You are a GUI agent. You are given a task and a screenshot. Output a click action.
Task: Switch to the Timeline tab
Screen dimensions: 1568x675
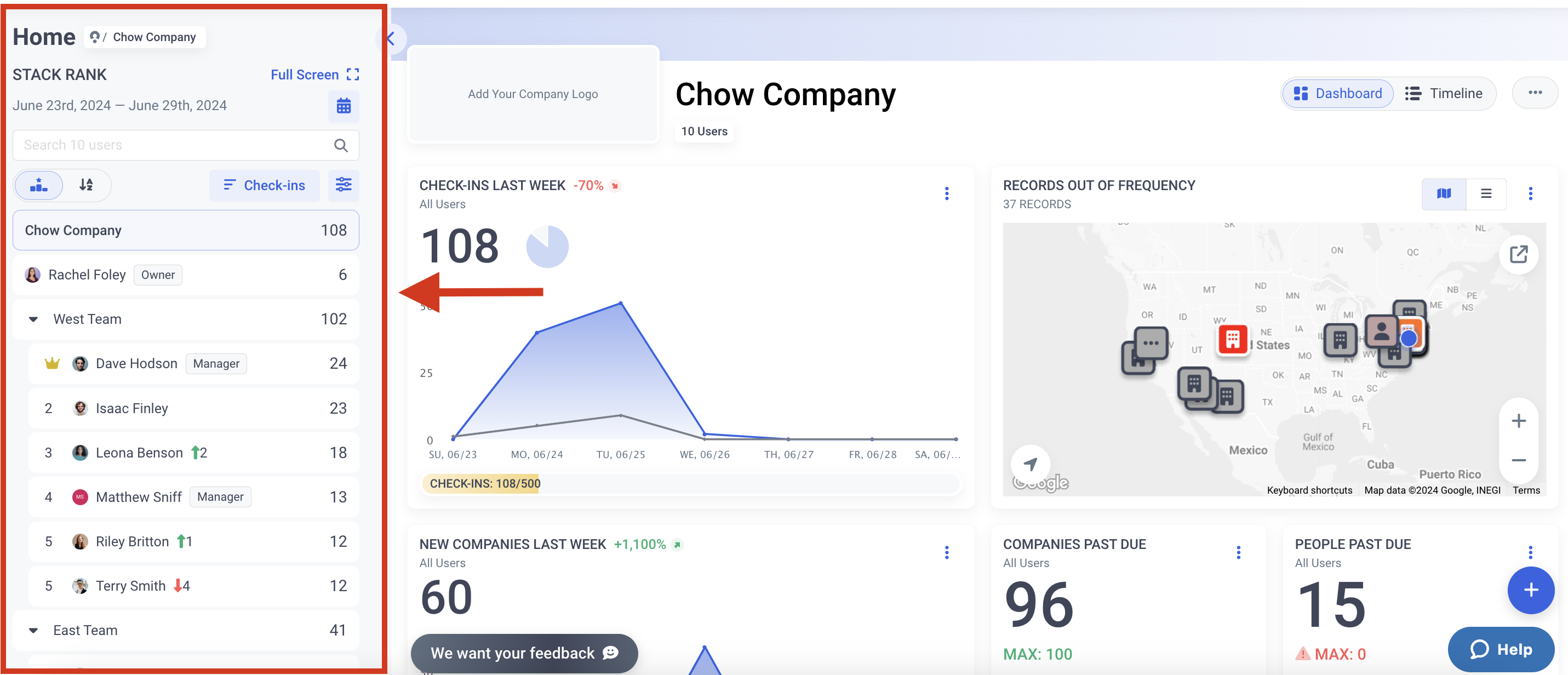click(x=1443, y=94)
